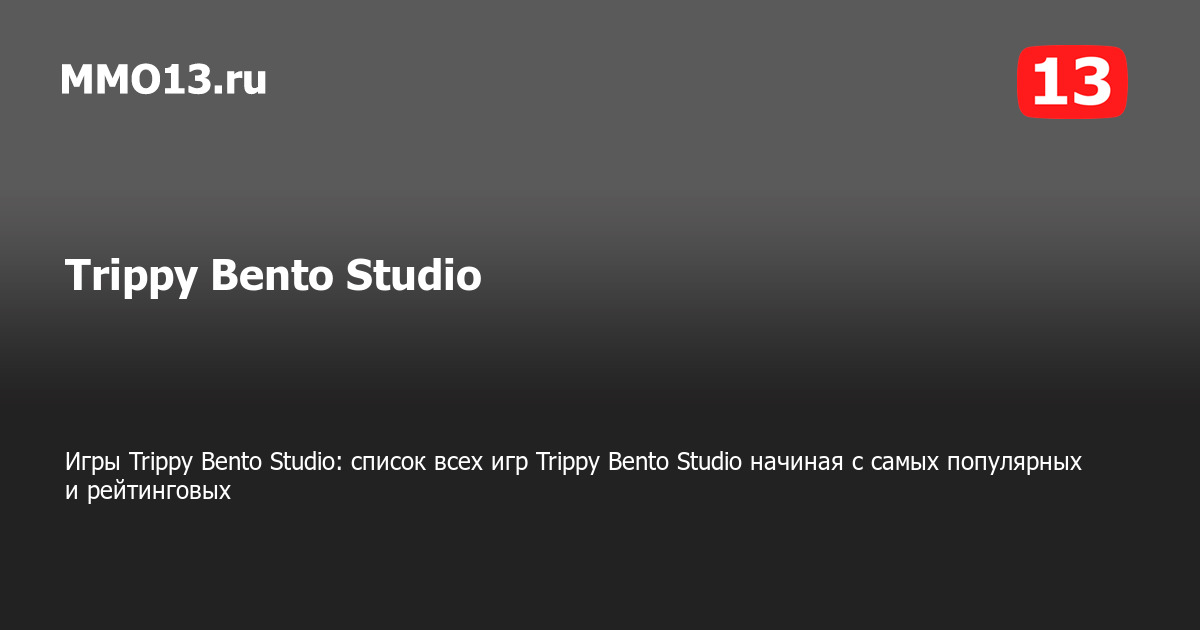Click the word "популярных" in description
Viewport: 1200px width, 630px height.
coord(1021,462)
